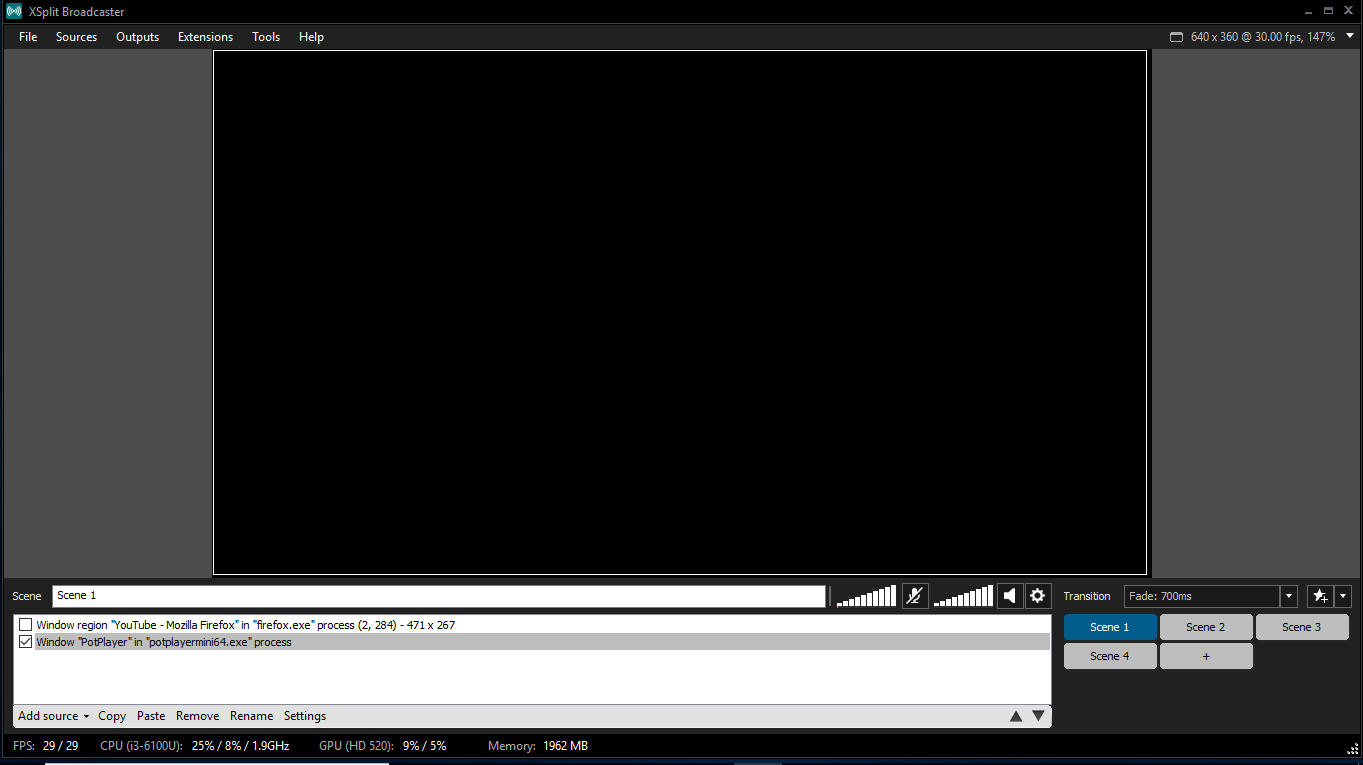Open the Add source dropdown

tap(53, 716)
